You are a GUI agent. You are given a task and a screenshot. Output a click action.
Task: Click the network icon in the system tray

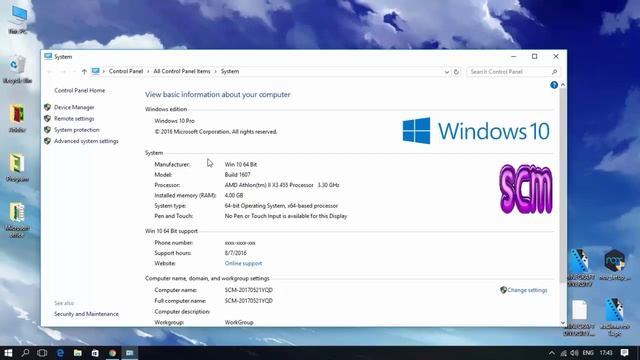pyautogui.click(x=564, y=353)
